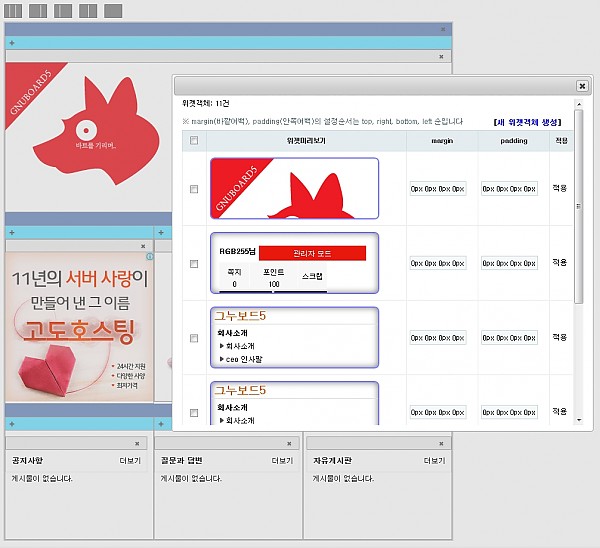Image resolution: width=600 pixels, height=548 pixels.
Task: Click the widget preview showing ceo 인사말
Action: 294,337
